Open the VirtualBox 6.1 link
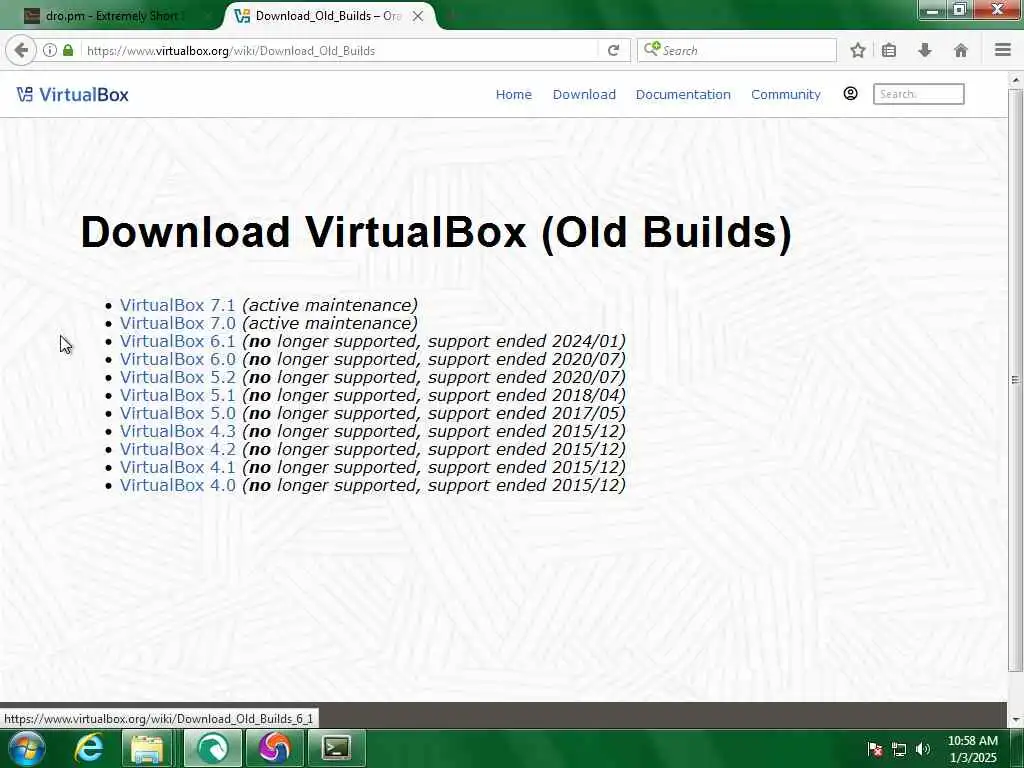1024x768 pixels. coord(177,341)
